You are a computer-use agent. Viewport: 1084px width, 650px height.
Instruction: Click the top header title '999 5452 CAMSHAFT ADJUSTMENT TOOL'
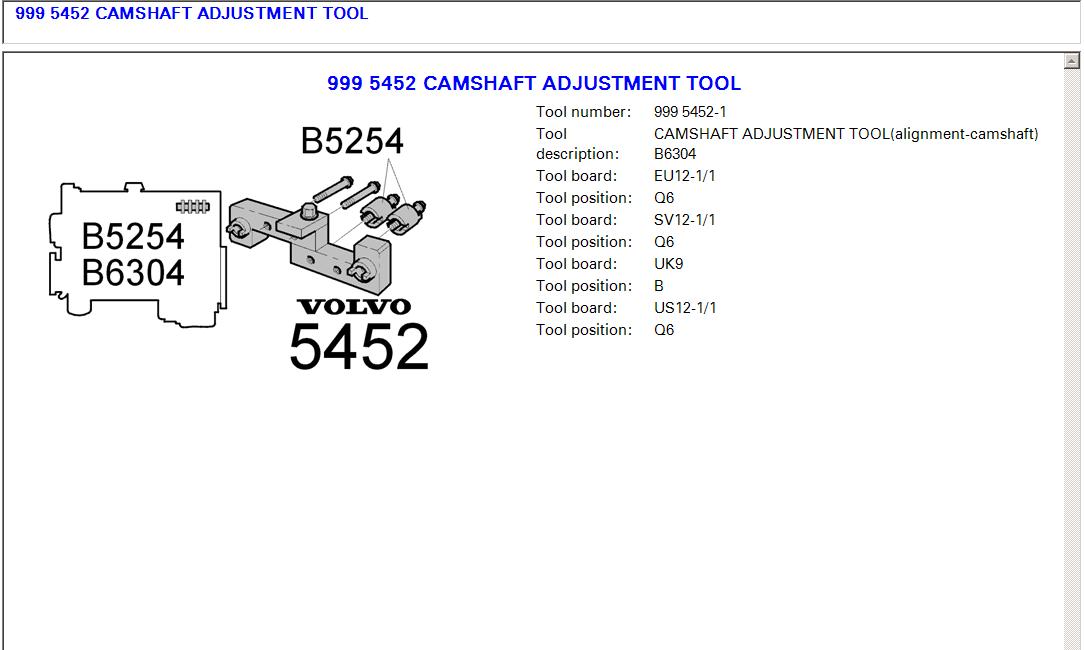tap(191, 13)
